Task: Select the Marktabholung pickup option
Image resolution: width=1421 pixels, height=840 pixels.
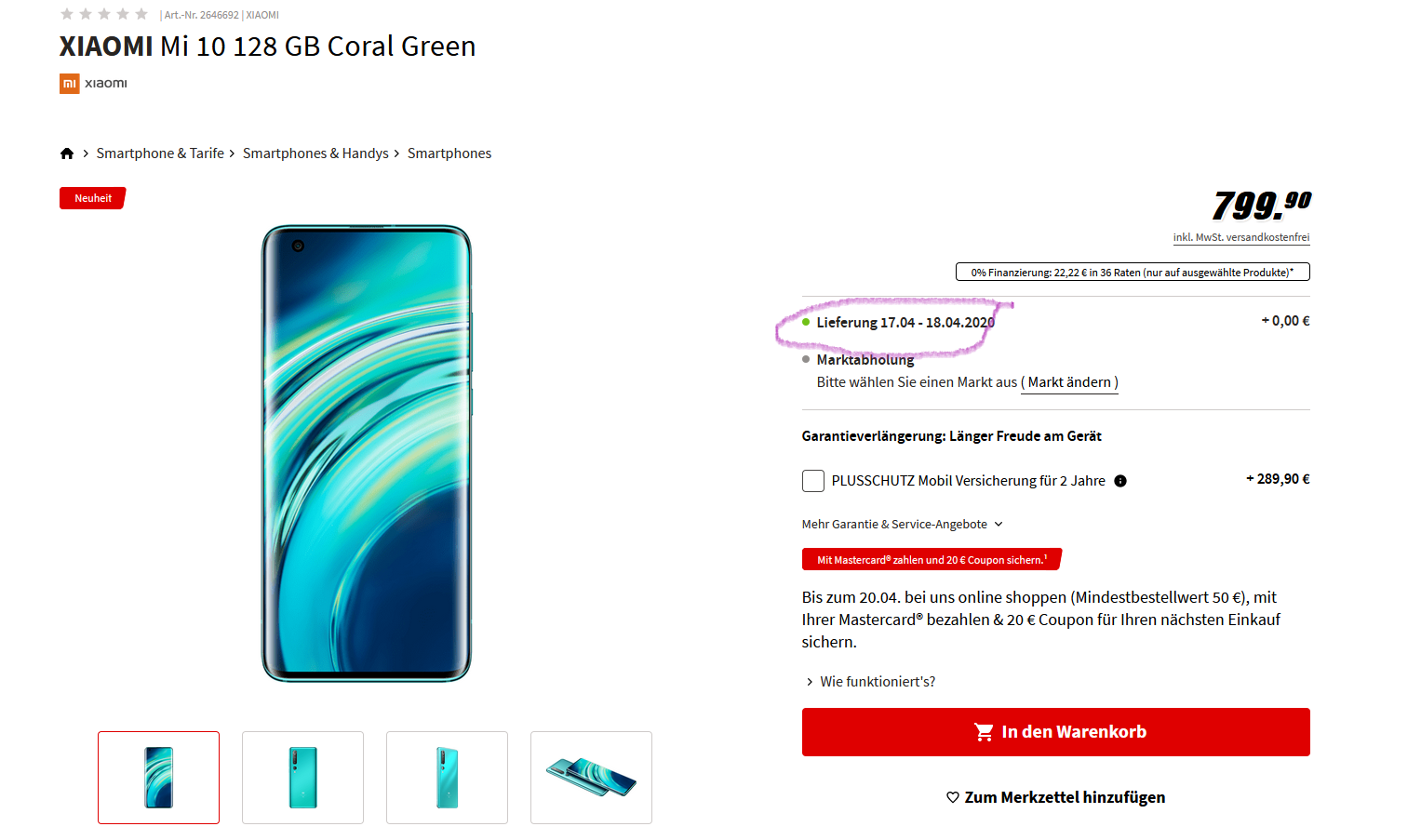Action: [x=865, y=360]
